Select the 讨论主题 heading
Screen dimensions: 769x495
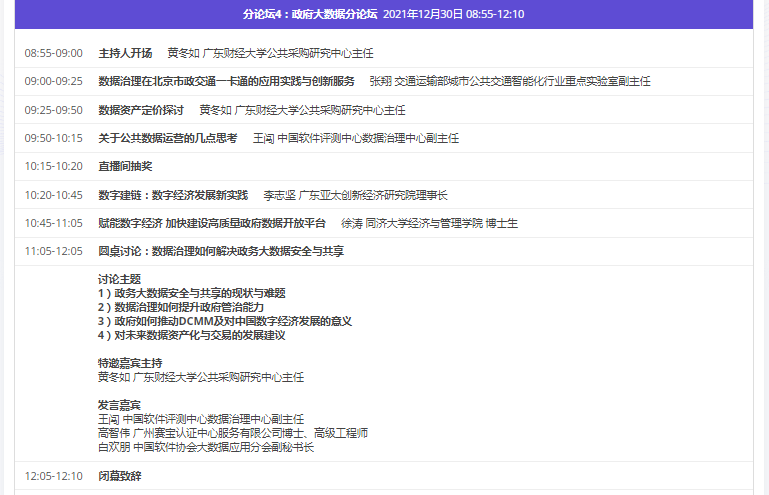(x=119, y=279)
